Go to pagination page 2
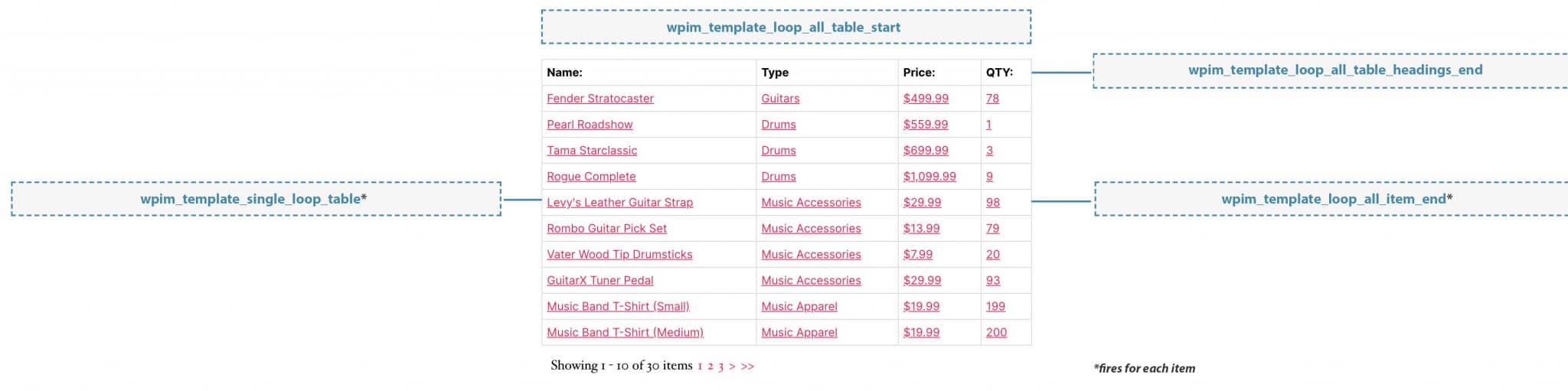The width and height of the screenshot is (1568, 391). pyautogui.click(x=710, y=367)
